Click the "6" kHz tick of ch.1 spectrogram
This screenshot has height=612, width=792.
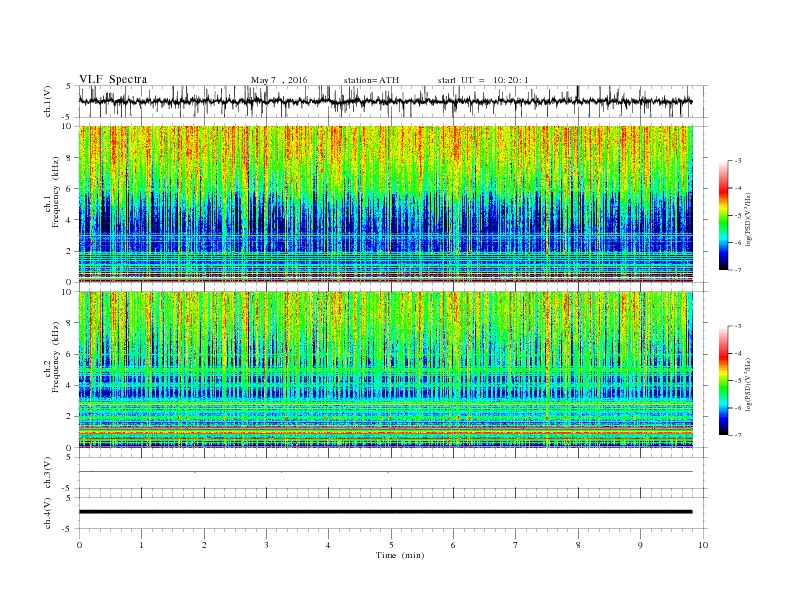coord(70,189)
